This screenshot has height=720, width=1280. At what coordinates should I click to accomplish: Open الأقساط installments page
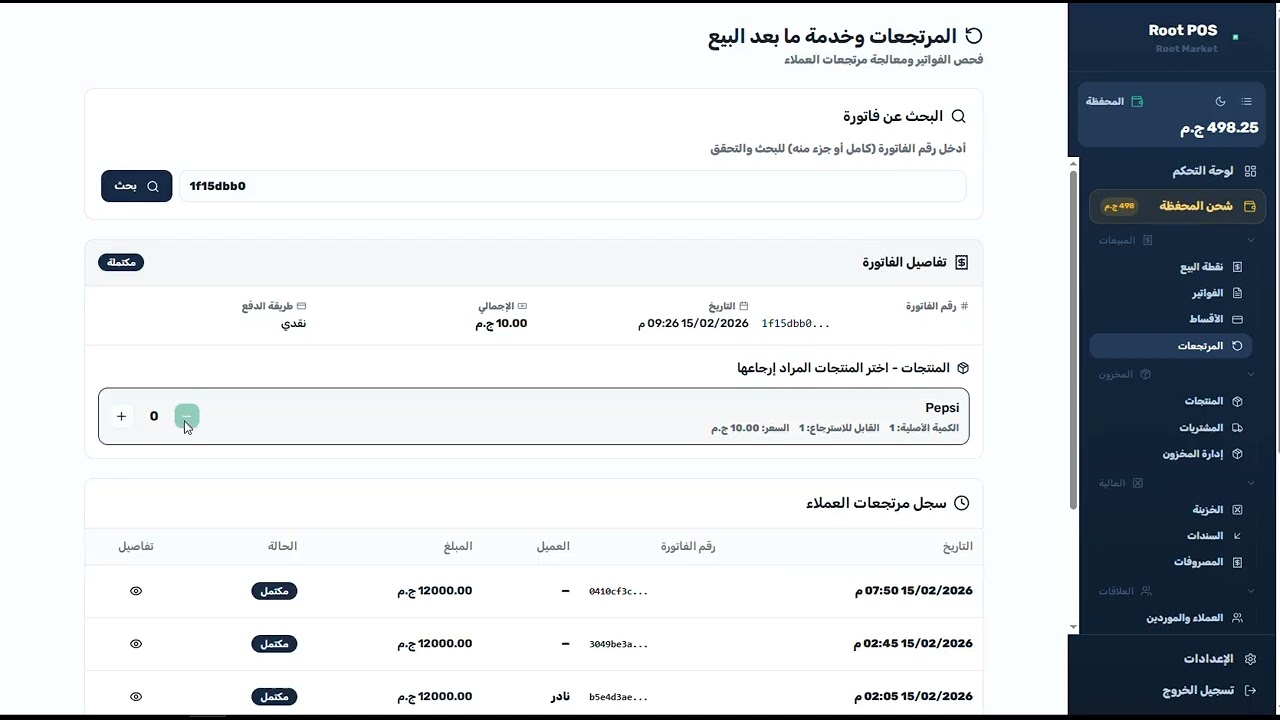(x=1206, y=319)
